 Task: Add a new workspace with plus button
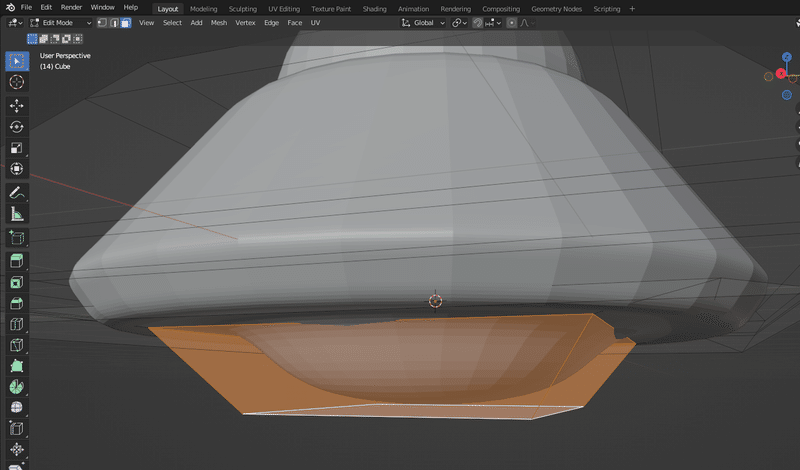(632, 9)
